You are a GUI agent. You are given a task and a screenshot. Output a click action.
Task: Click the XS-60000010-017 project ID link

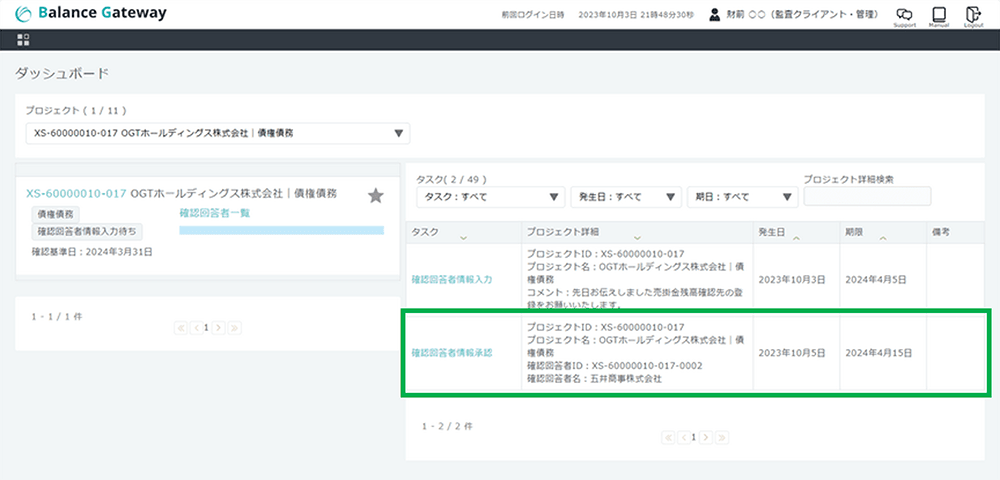point(76,193)
